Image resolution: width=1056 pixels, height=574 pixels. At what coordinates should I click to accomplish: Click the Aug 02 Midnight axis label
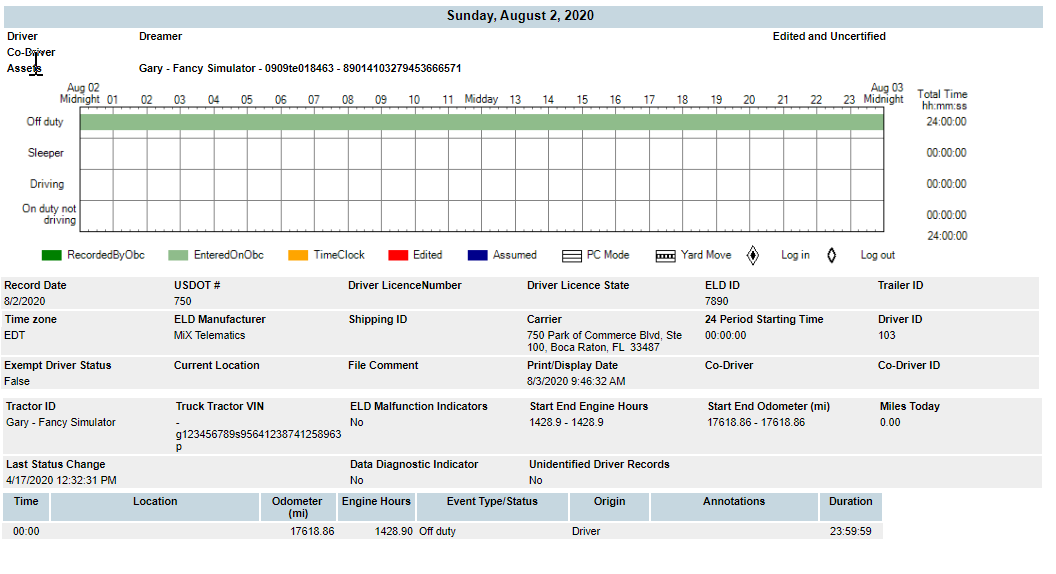[x=80, y=94]
